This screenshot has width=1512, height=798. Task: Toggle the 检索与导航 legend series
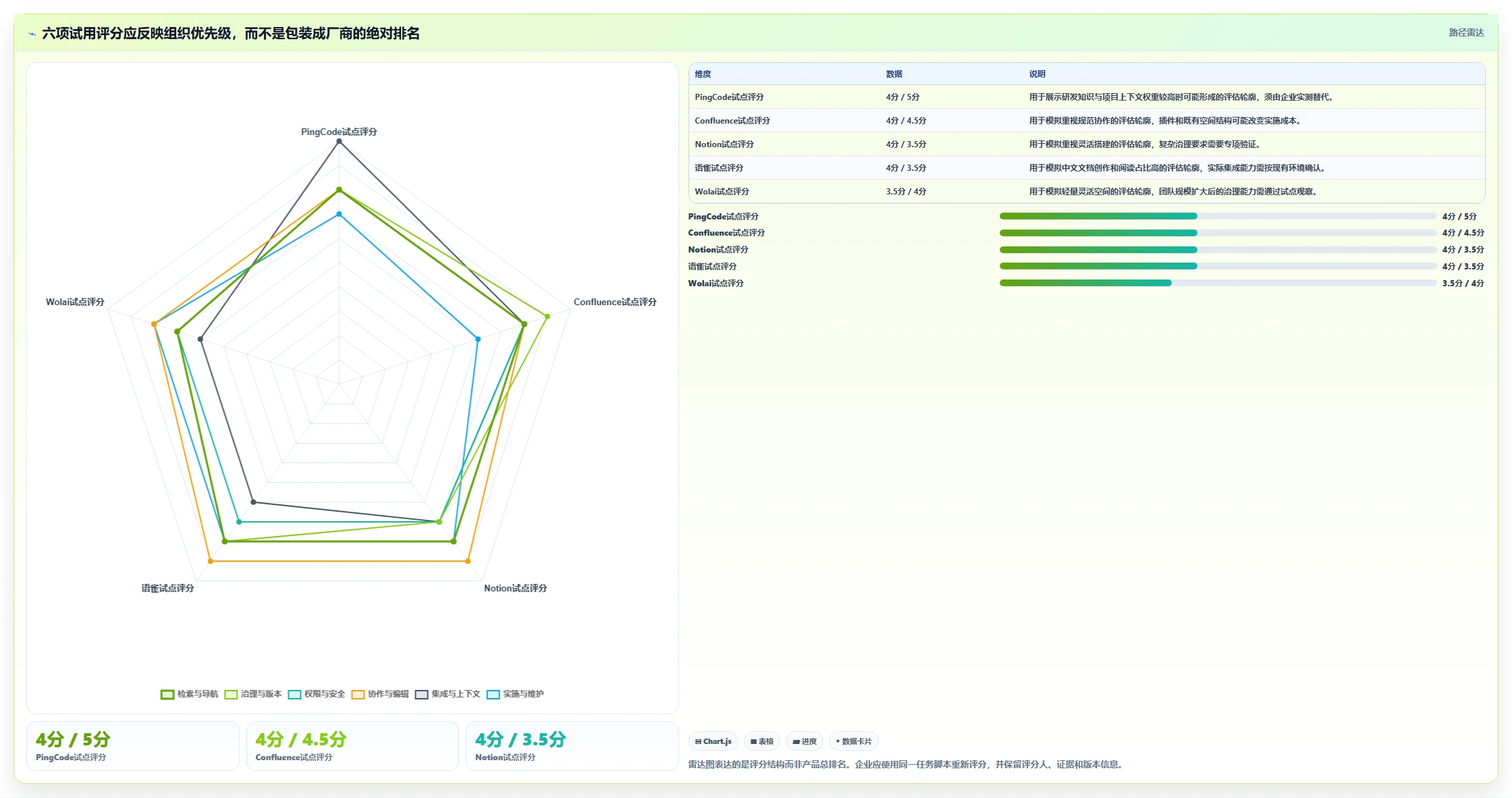point(189,694)
